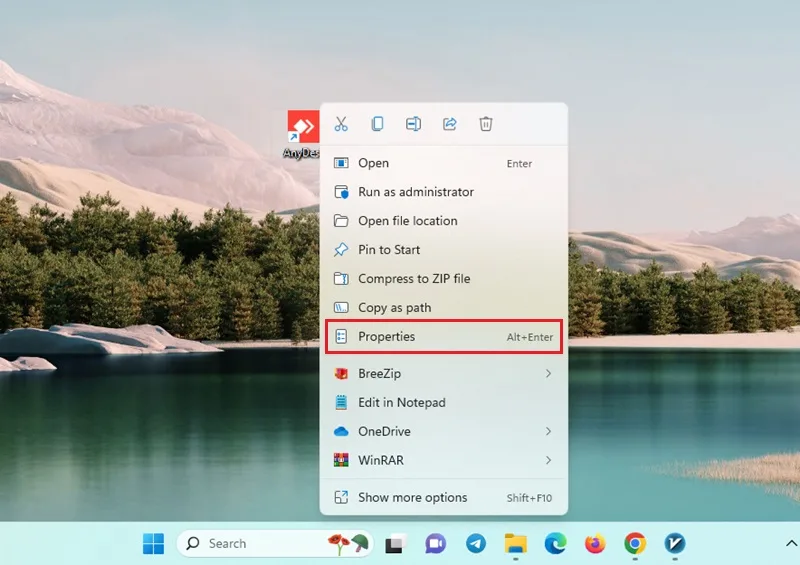The height and width of the screenshot is (565, 800).
Task: Open Microsoft Edge from the taskbar
Action: click(x=555, y=544)
